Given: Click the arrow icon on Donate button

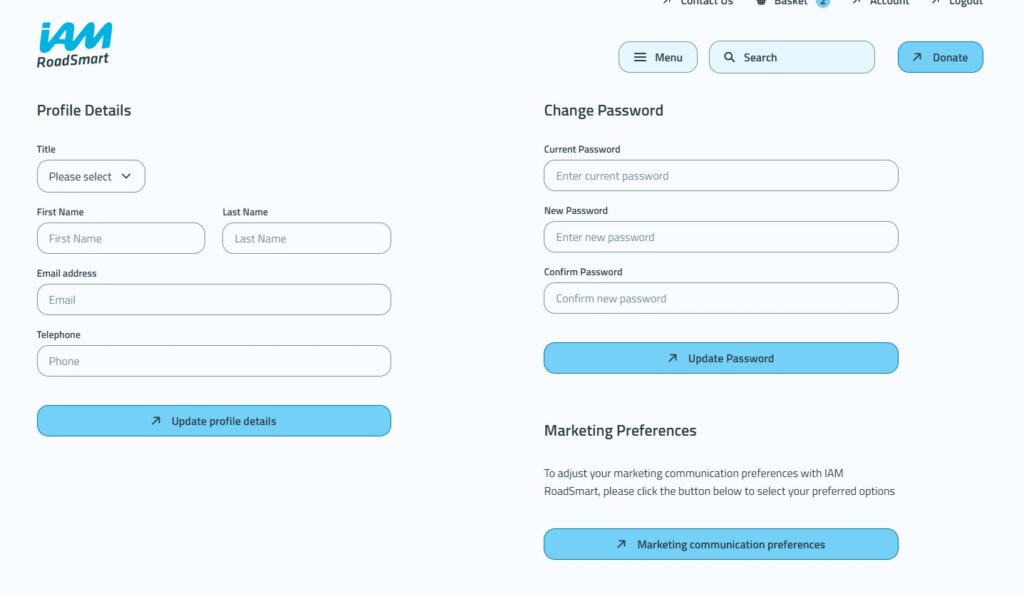Looking at the screenshot, I should 917,57.
